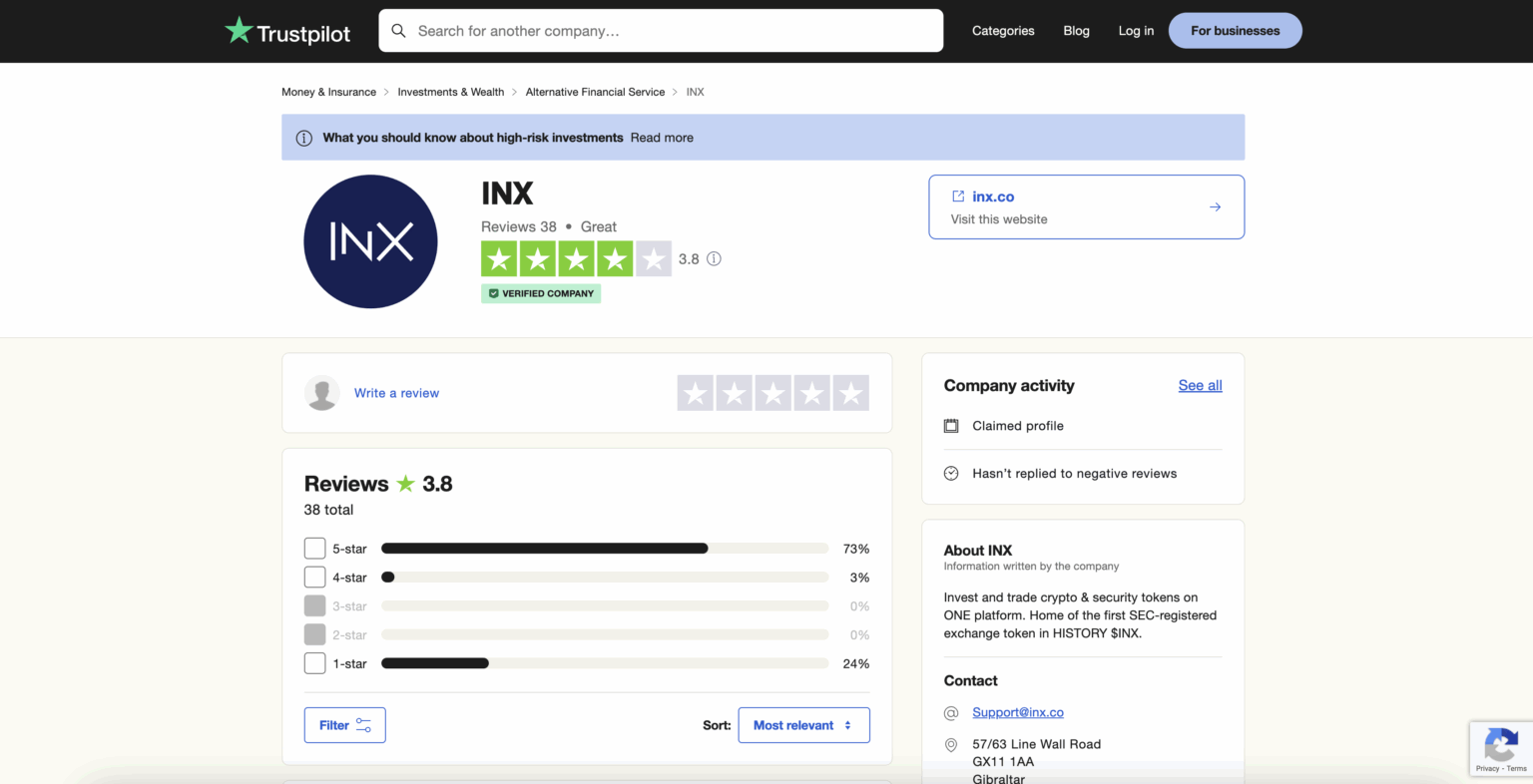The height and width of the screenshot is (784, 1533).
Task: Click the user avatar beside Write a review
Action: click(x=321, y=393)
